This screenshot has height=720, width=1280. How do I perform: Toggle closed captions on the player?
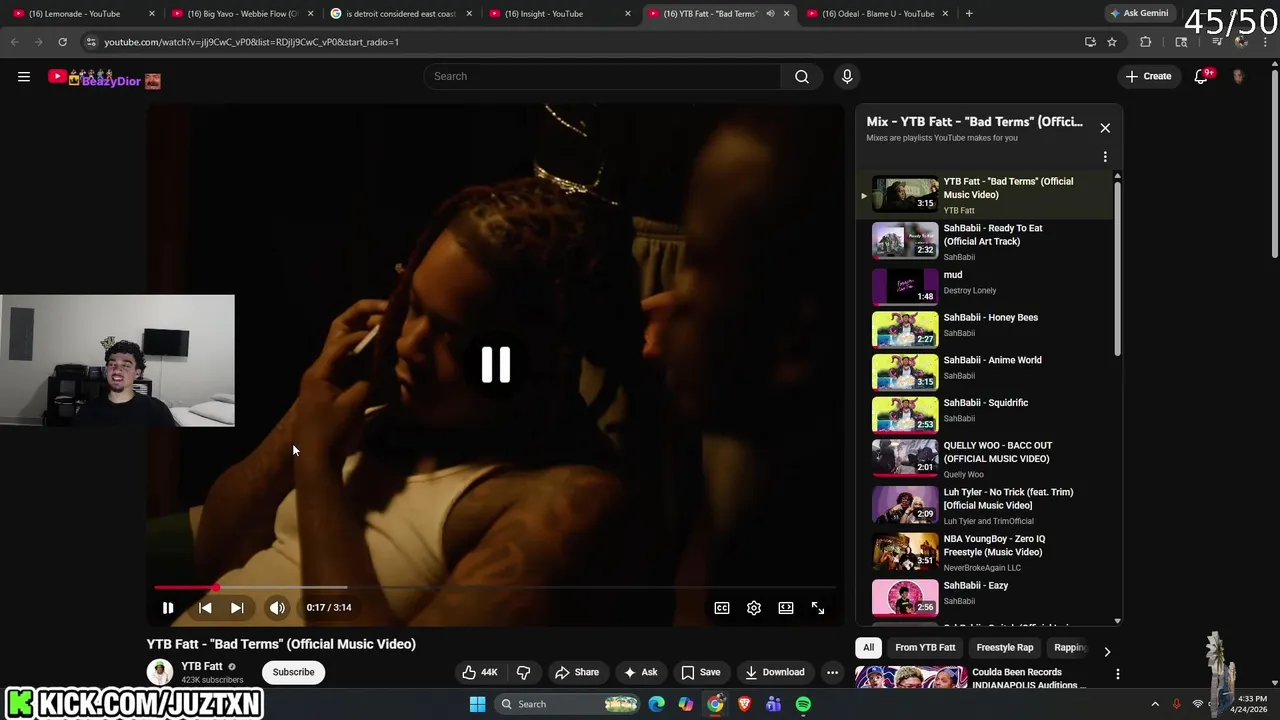(x=722, y=607)
